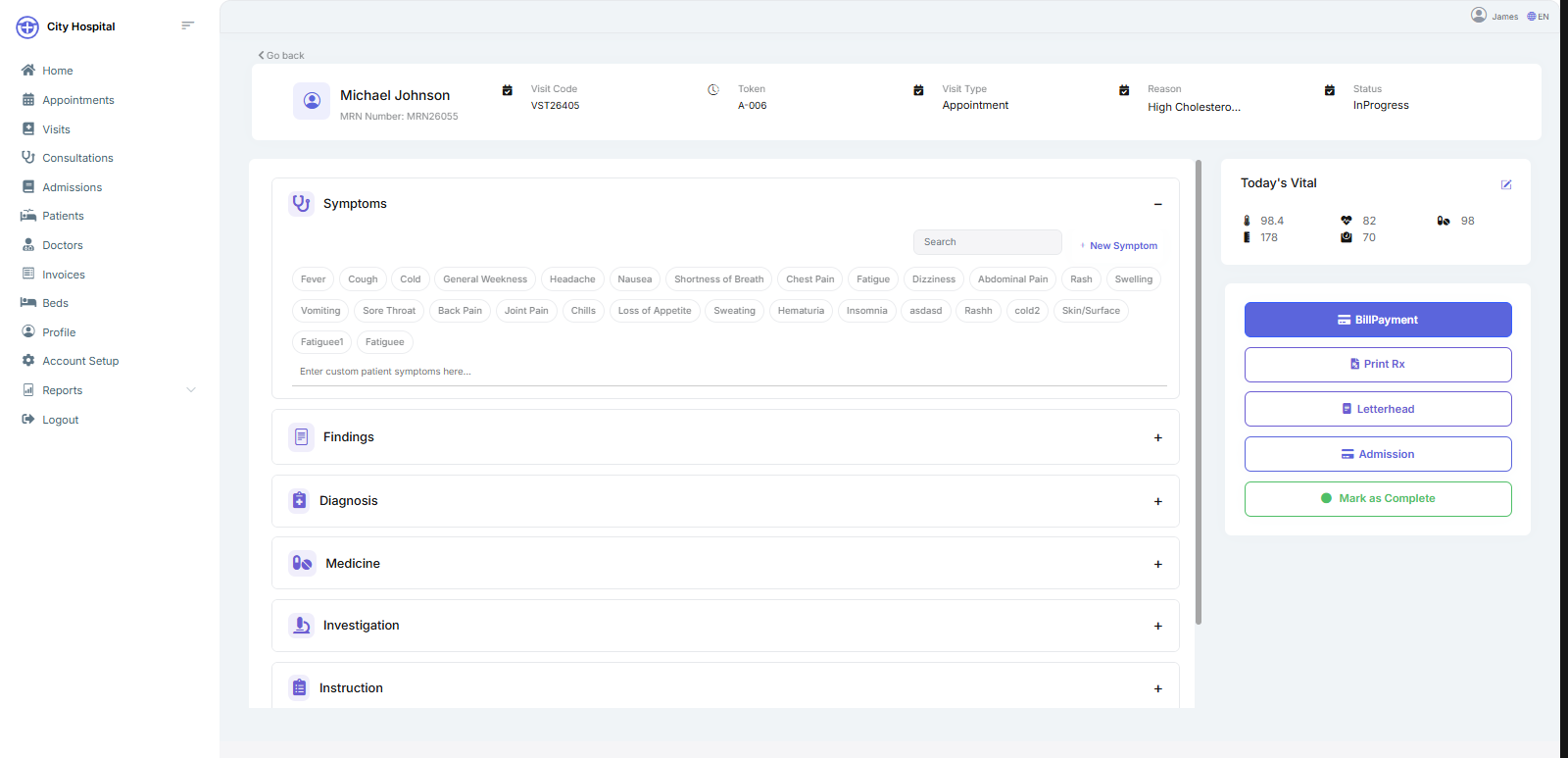Click the Print Rx button

coord(1378,365)
